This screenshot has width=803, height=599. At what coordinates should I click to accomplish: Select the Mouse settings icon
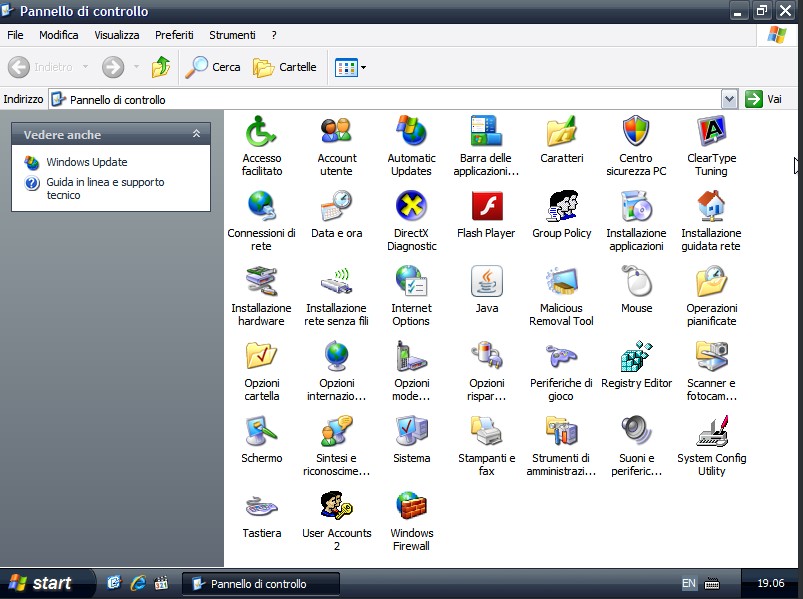(637, 289)
